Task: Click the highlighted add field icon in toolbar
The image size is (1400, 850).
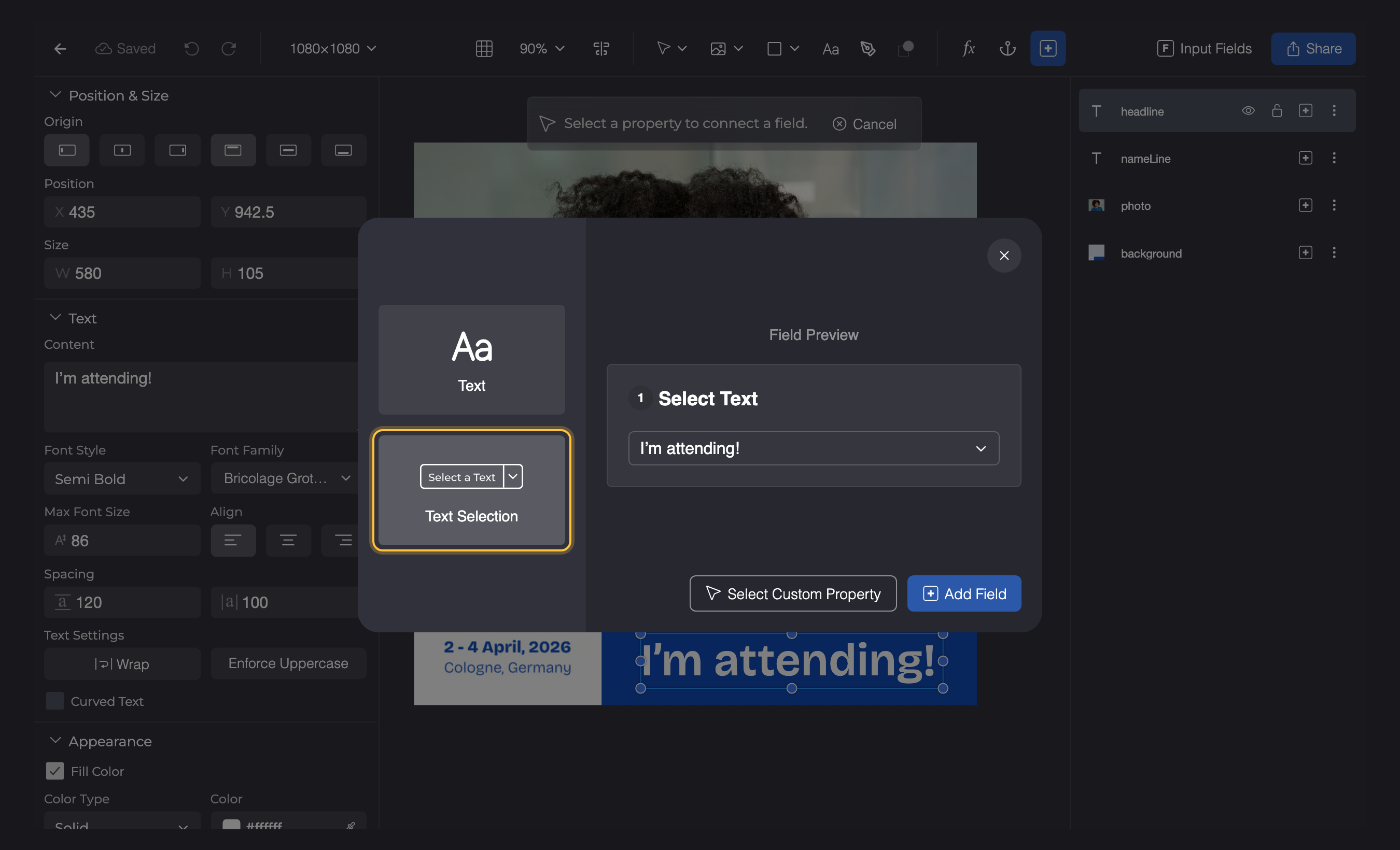Action: pos(1048,48)
